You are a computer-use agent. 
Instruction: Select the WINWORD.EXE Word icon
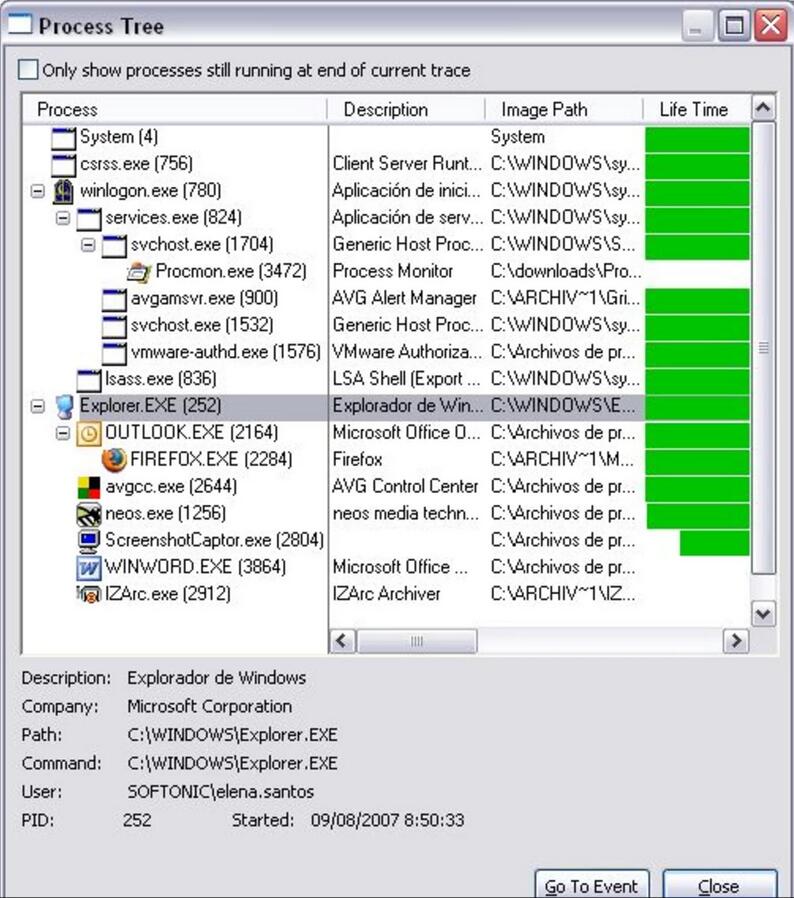90,567
